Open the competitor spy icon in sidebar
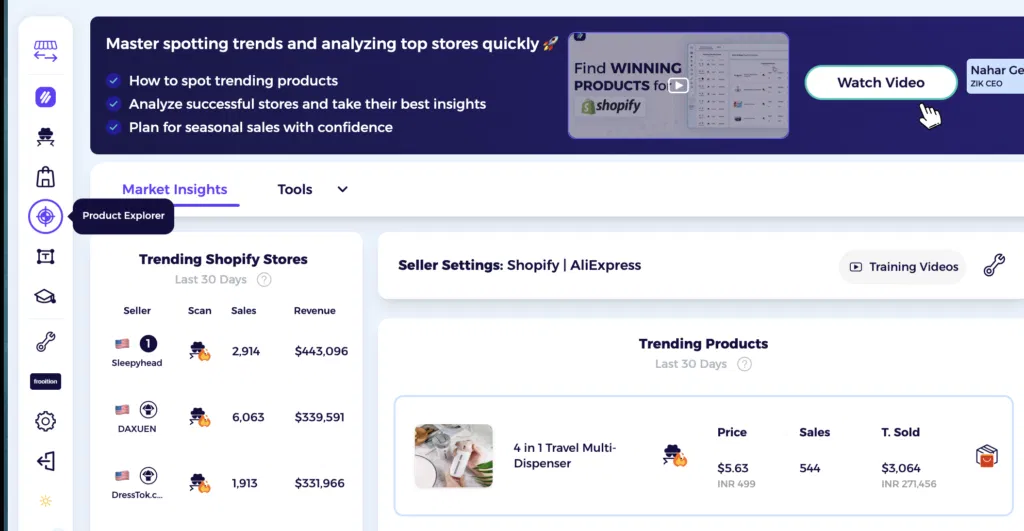1024x531 pixels. (45, 137)
